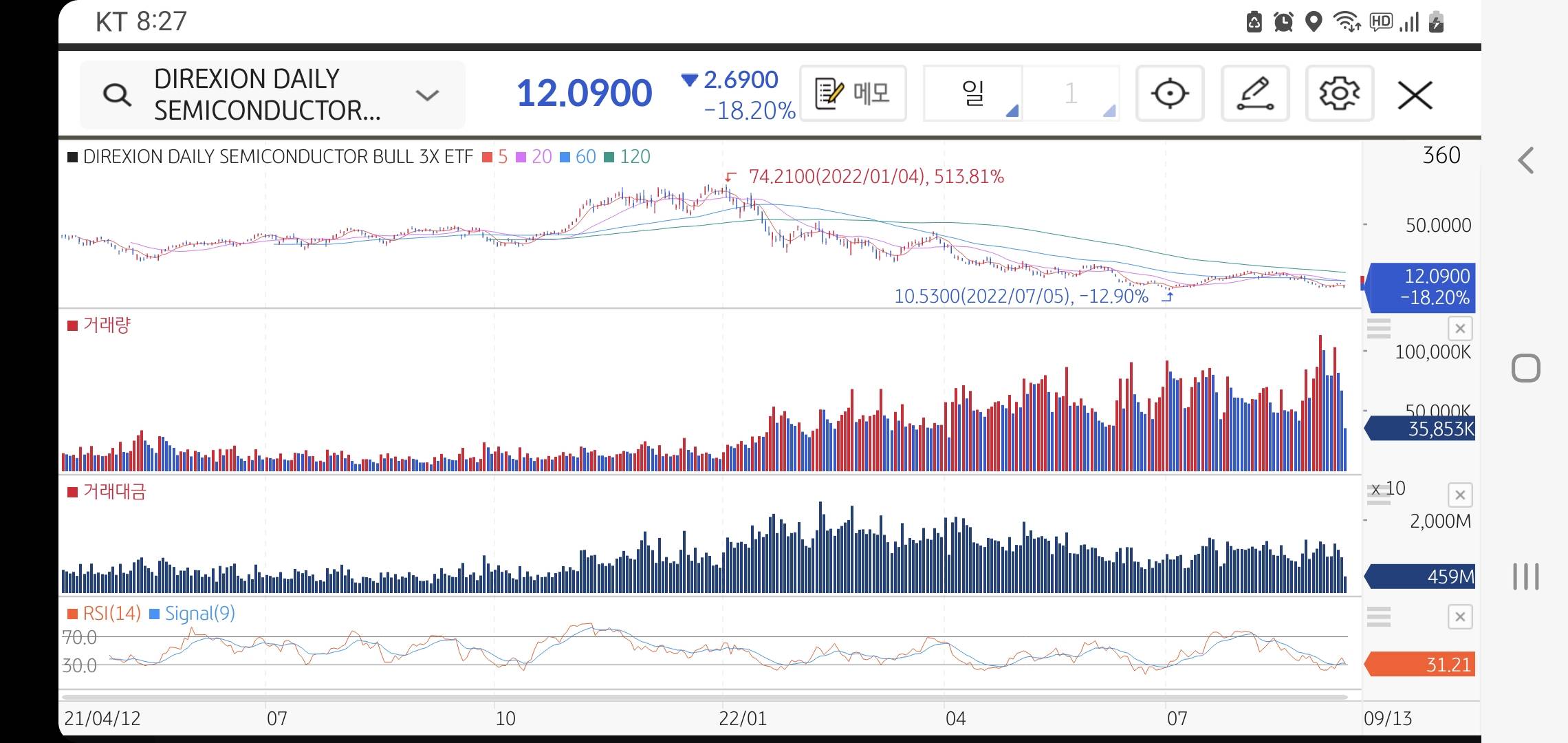
Task: Open the 메모 memo button
Action: [853, 94]
